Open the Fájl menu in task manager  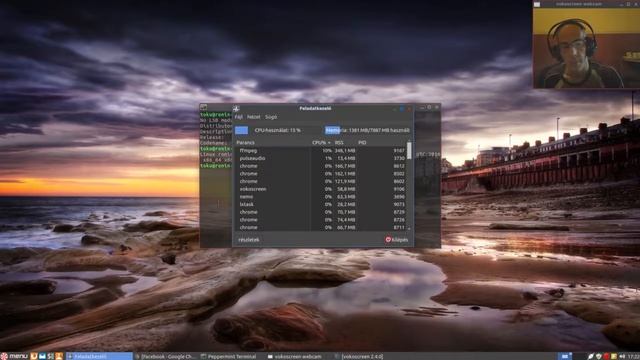(x=238, y=117)
